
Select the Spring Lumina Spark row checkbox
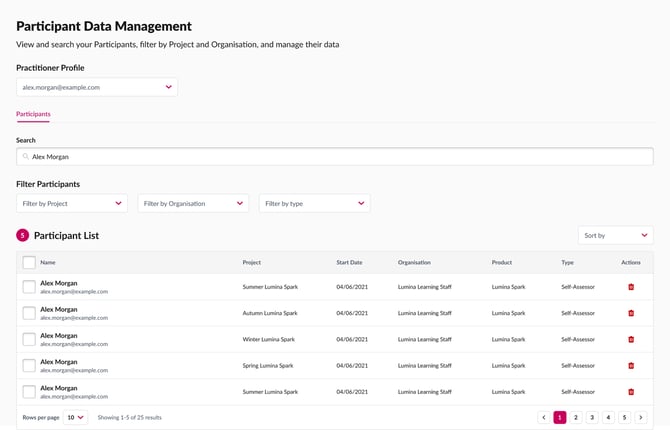[x=29, y=365]
